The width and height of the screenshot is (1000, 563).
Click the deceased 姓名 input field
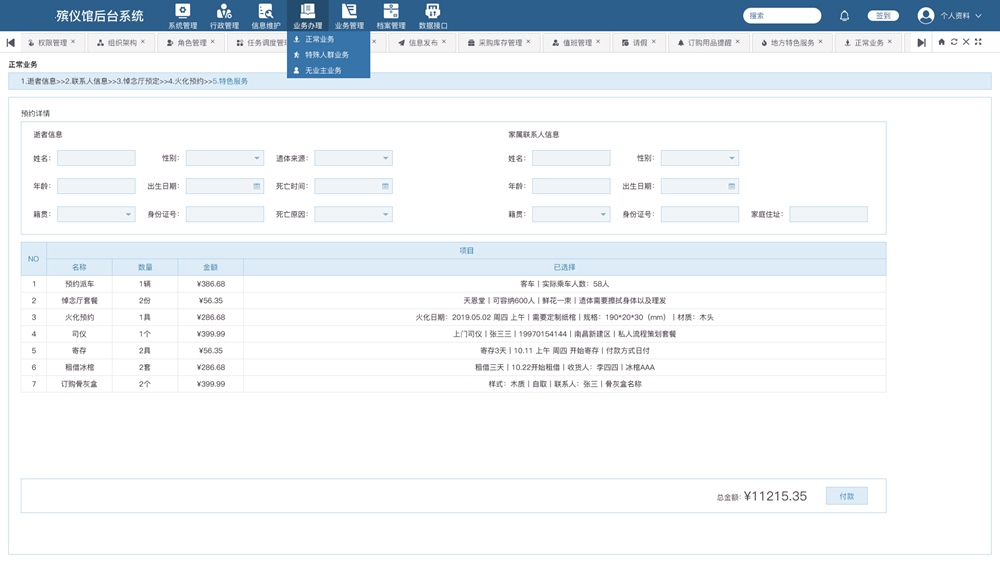(96, 158)
